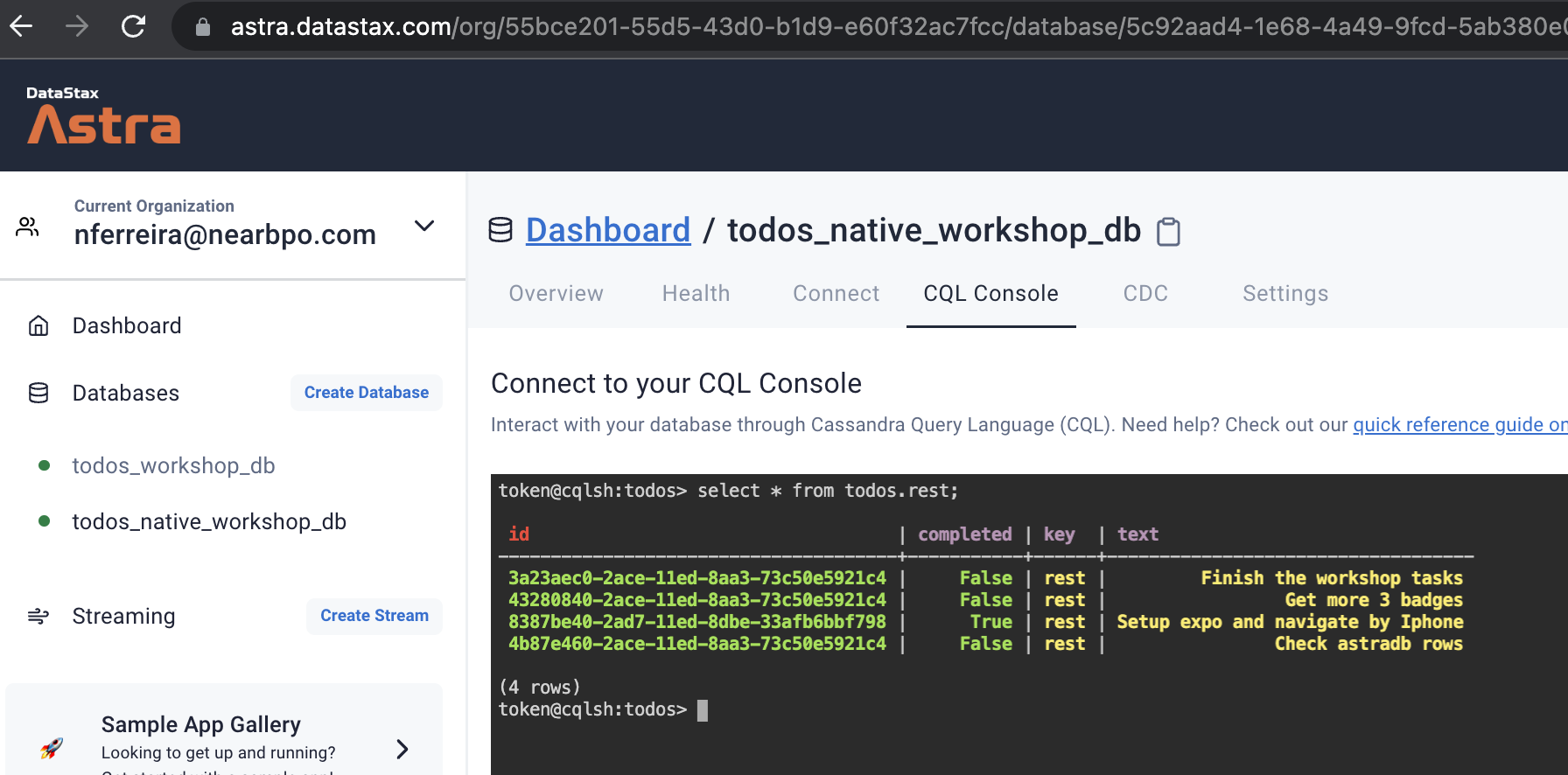Follow the Dashboard breadcrumb link
The image size is (1568, 775).
click(608, 230)
